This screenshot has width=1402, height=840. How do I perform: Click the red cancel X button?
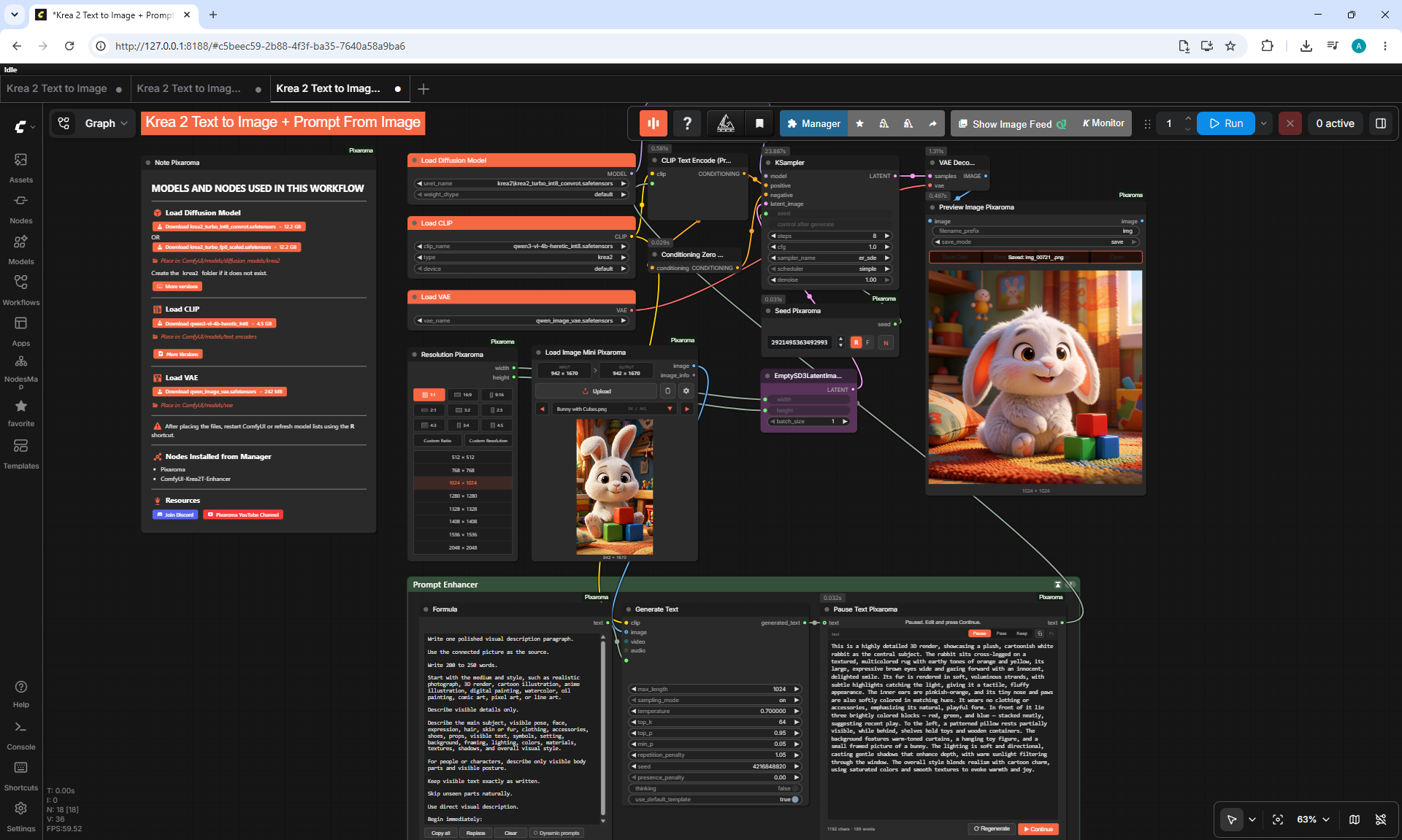click(1290, 123)
